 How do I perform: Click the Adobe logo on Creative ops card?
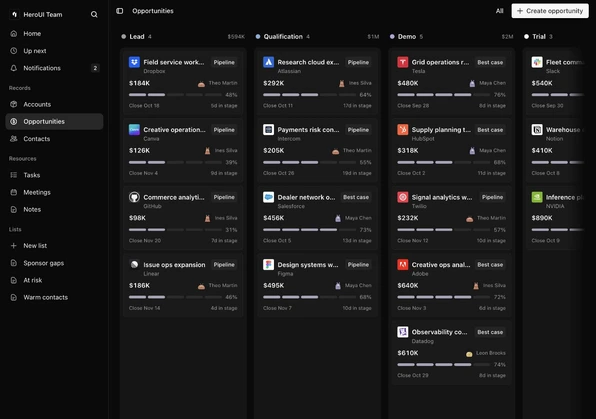point(403,265)
